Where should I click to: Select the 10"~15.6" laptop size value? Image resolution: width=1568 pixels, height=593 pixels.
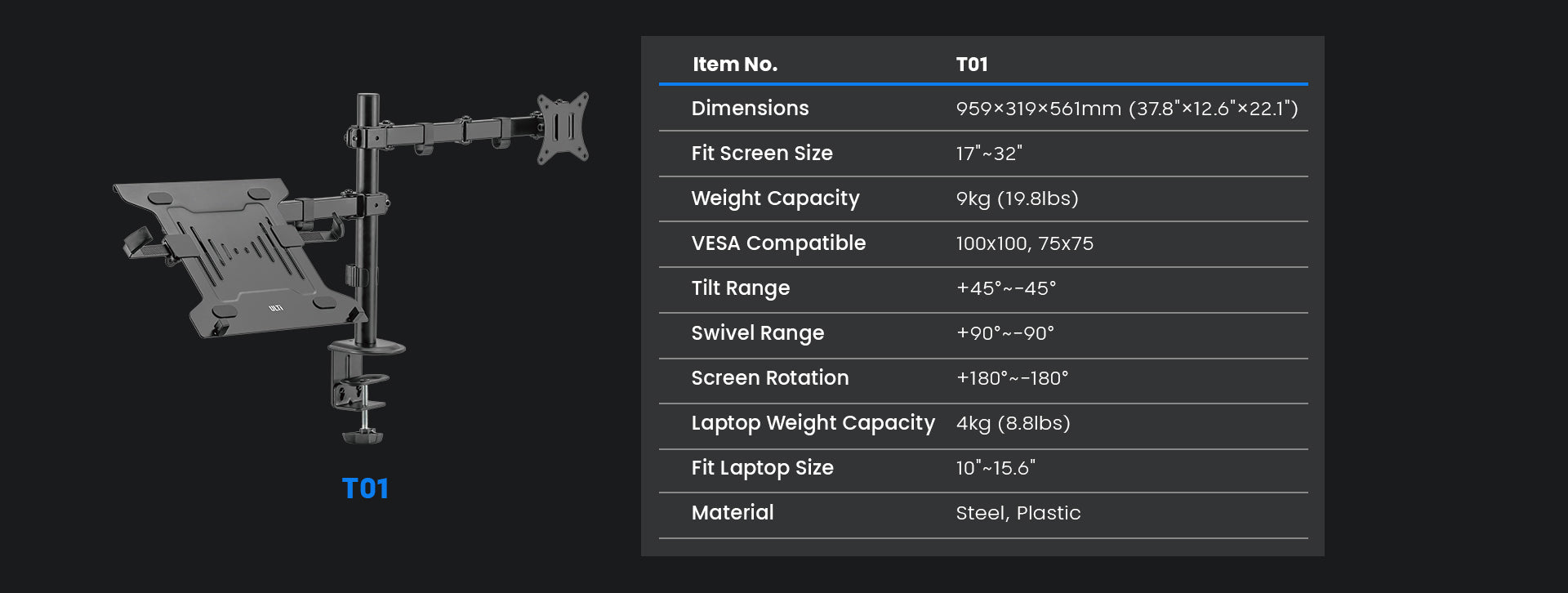pyautogui.click(x=995, y=468)
